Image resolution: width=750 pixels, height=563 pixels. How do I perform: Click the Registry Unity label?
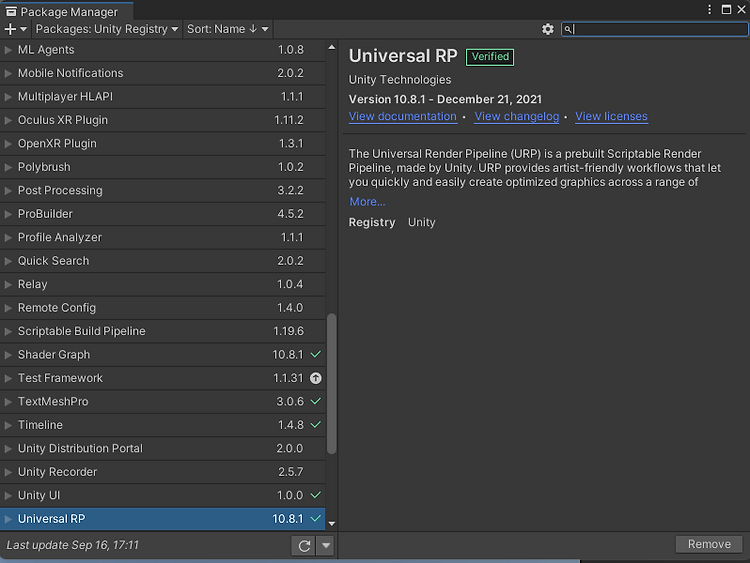pos(392,222)
